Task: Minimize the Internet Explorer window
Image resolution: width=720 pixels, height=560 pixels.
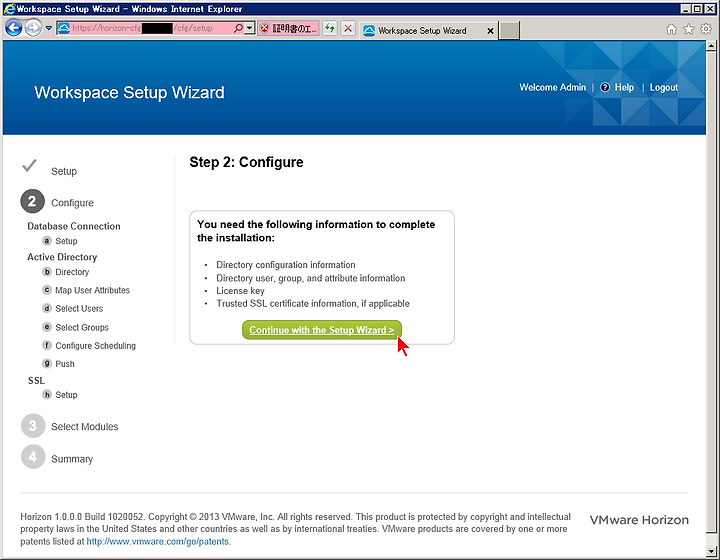Action: (x=686, y=9)
